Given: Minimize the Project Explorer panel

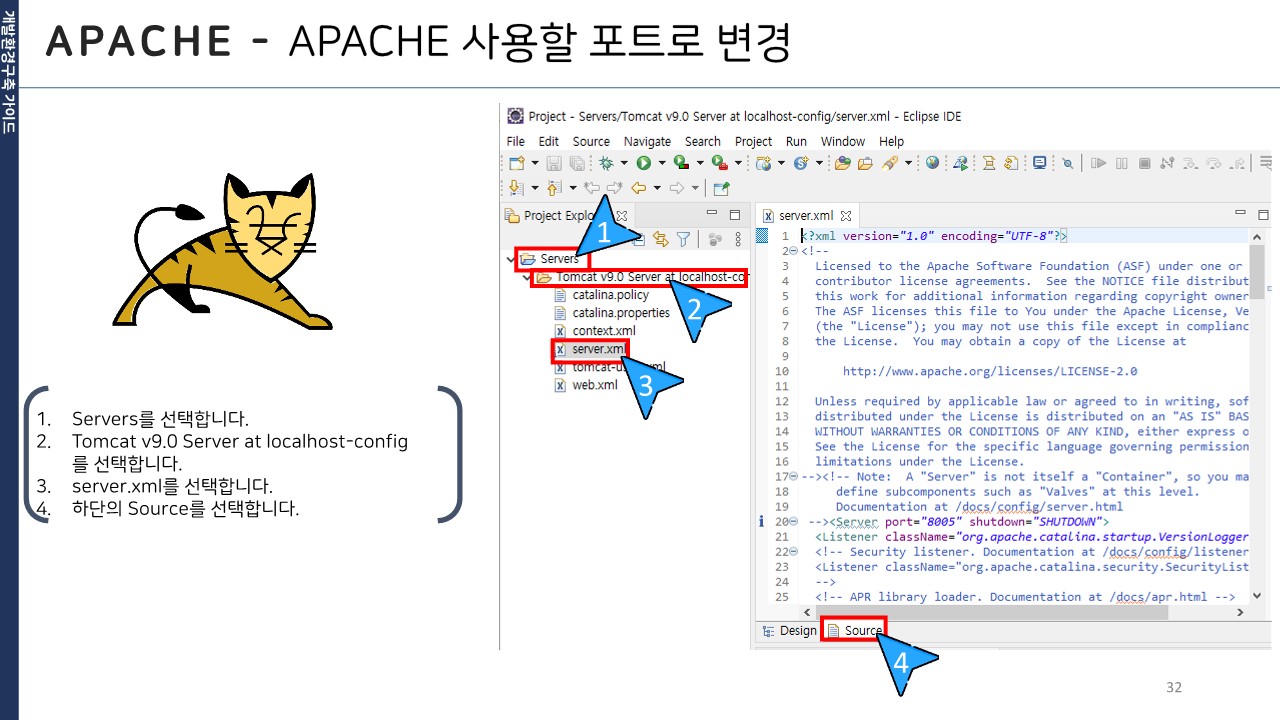Looking at the screenshot, I should pos(712,214).
